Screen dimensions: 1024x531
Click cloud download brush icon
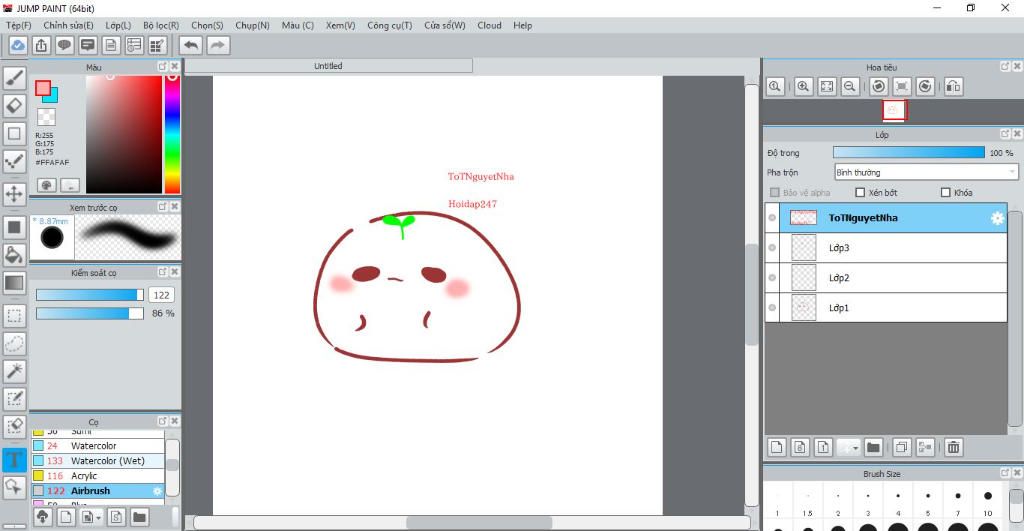tap(42, 517)
